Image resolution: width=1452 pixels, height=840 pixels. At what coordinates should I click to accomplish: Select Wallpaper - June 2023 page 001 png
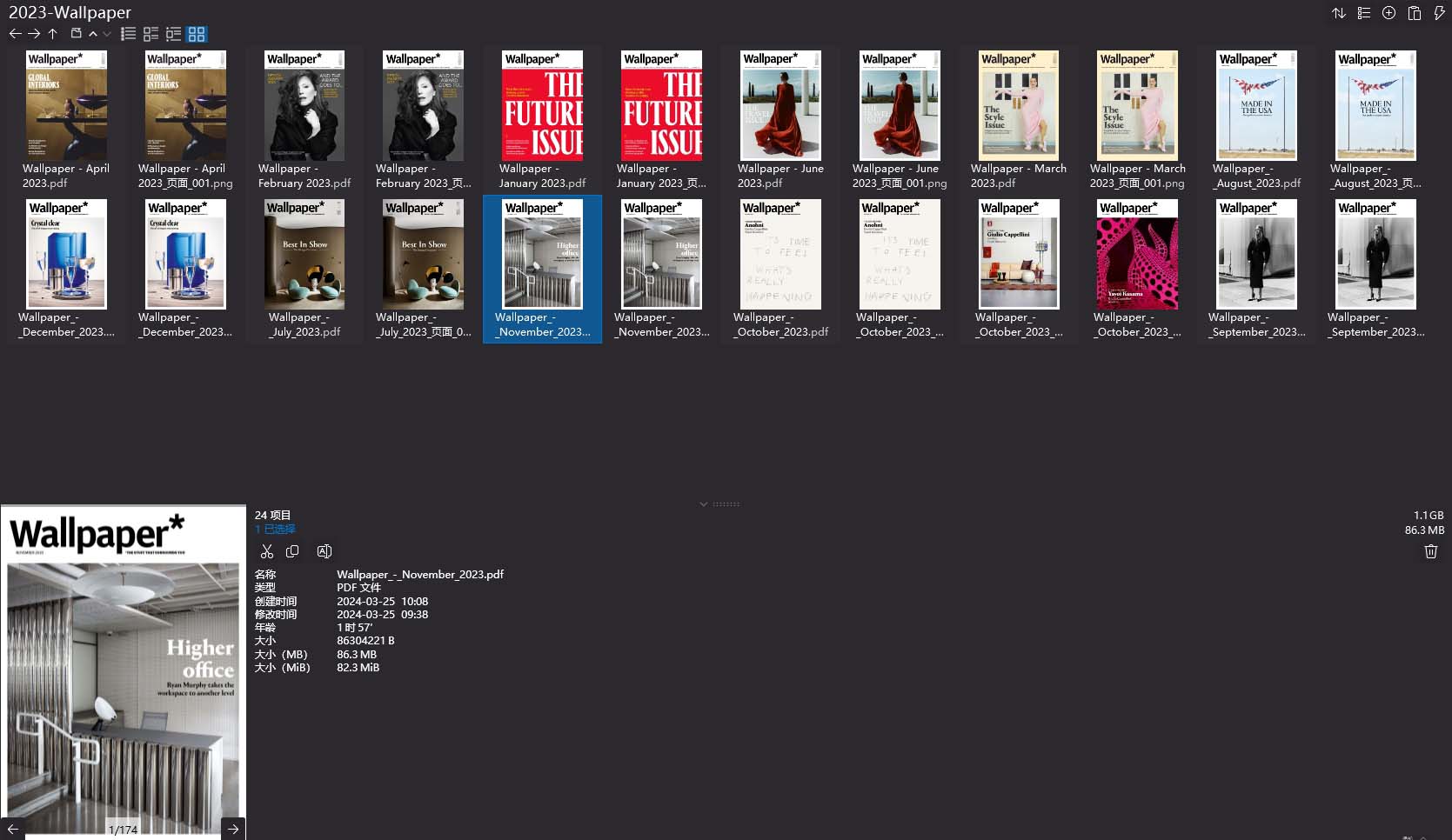[900, 120]
